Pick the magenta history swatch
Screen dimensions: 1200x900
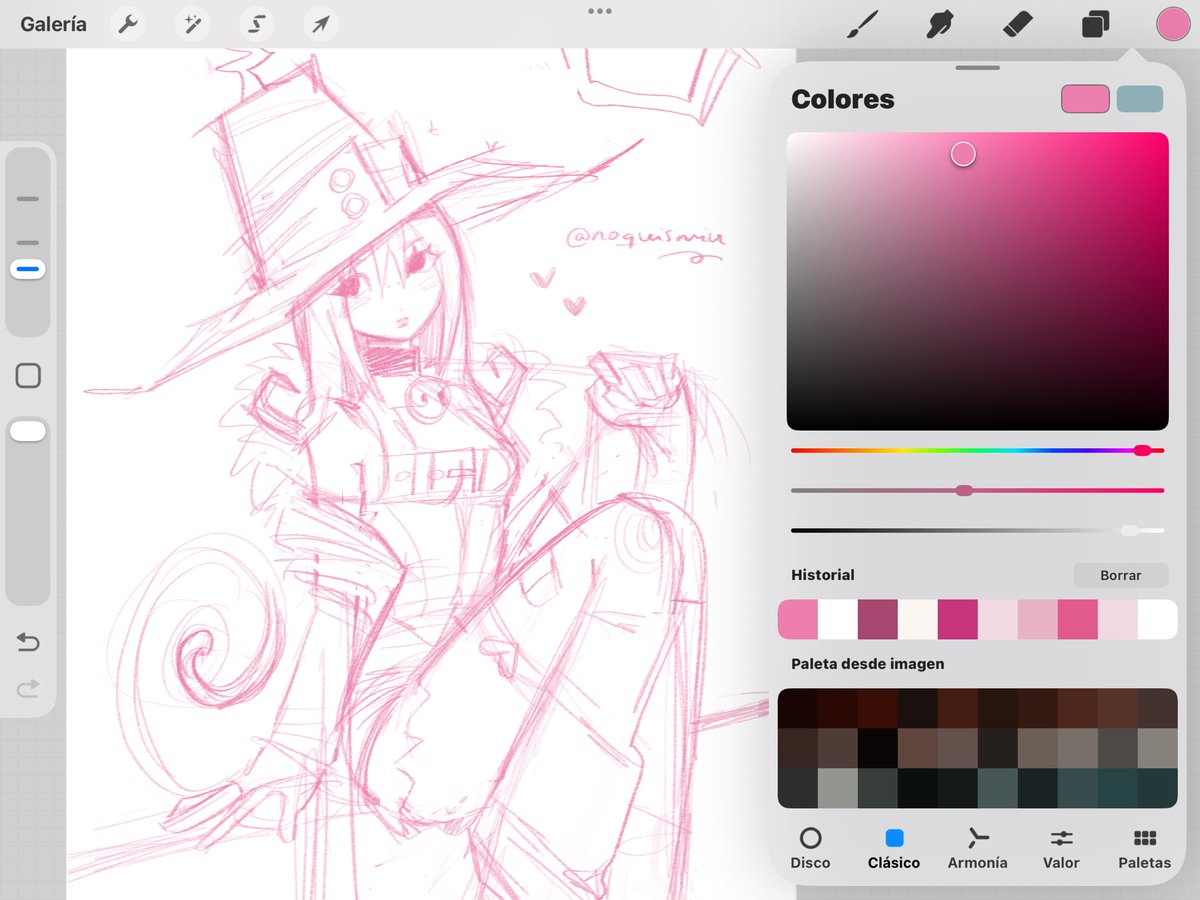click(958, 619)
